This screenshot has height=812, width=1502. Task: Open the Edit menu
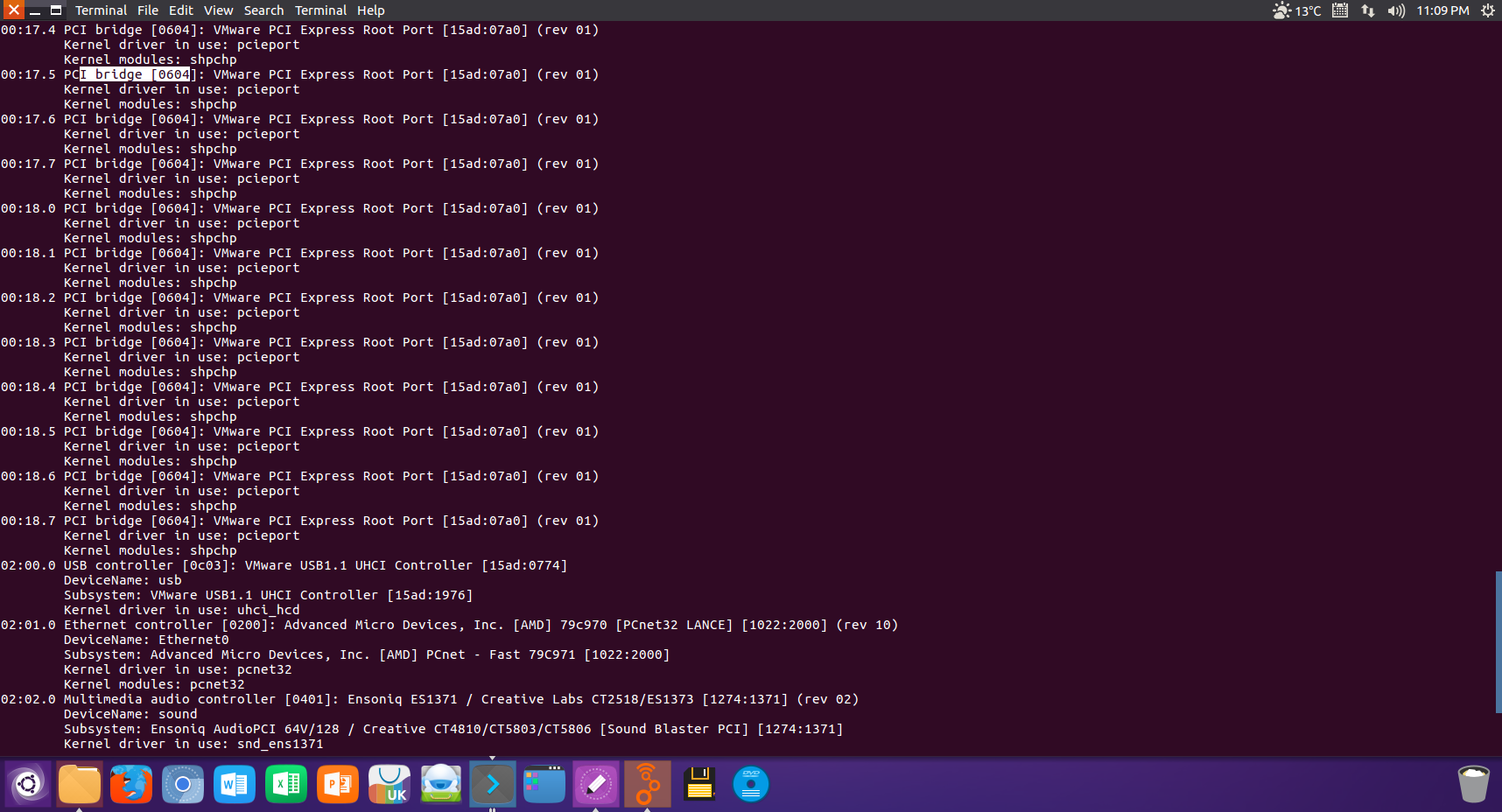tap(181, 10)
